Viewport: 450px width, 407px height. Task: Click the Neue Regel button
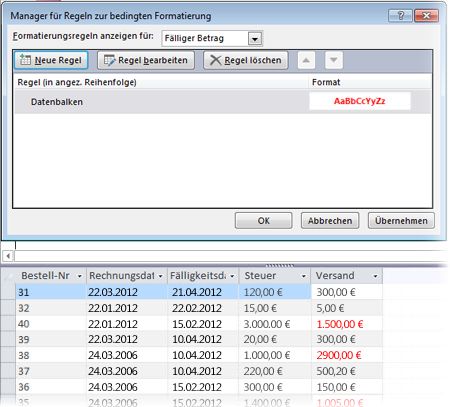[51, 60]
